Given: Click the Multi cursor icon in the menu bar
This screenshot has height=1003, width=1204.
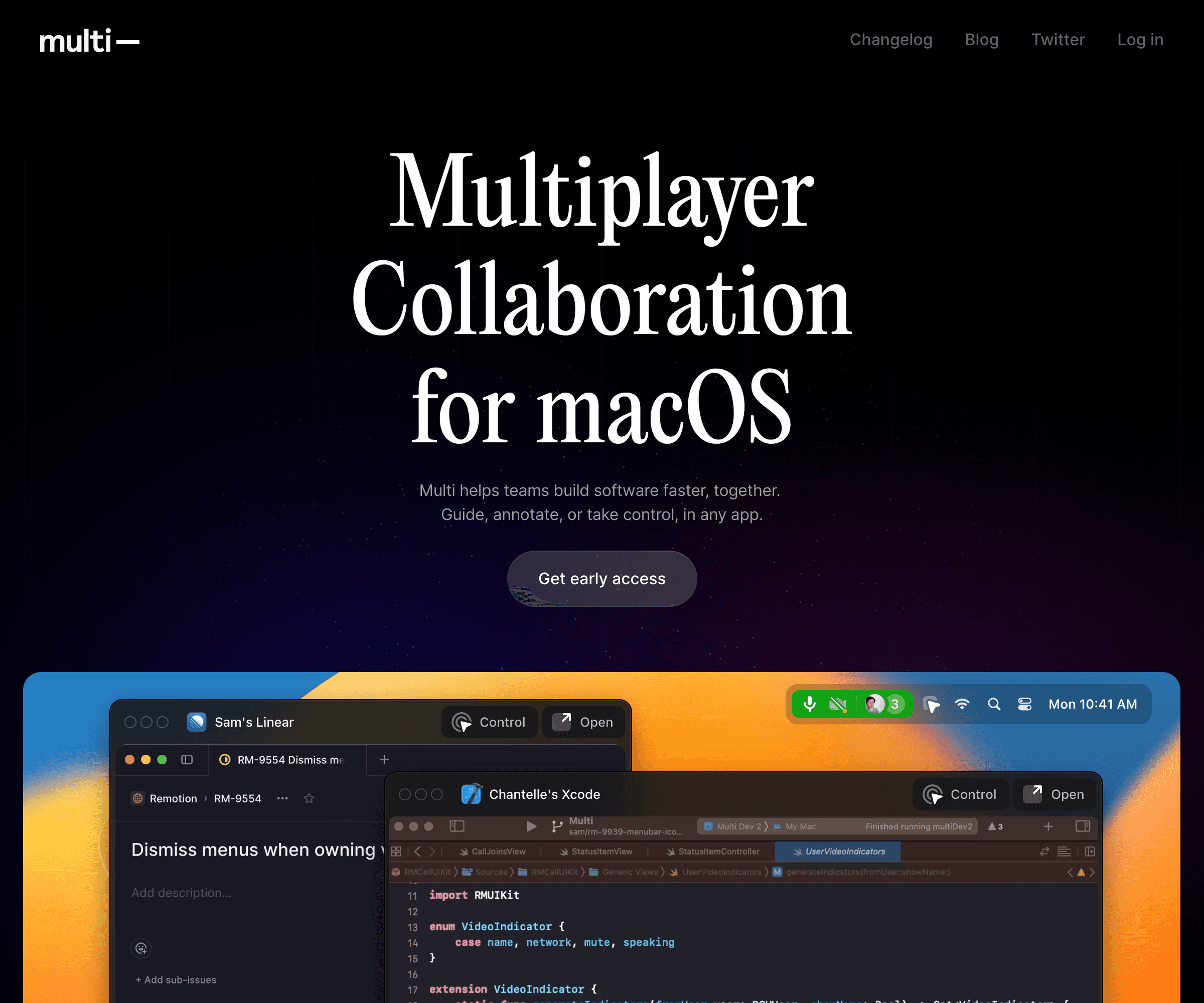Looking at the screenshot, I should (x=931, y=705).
